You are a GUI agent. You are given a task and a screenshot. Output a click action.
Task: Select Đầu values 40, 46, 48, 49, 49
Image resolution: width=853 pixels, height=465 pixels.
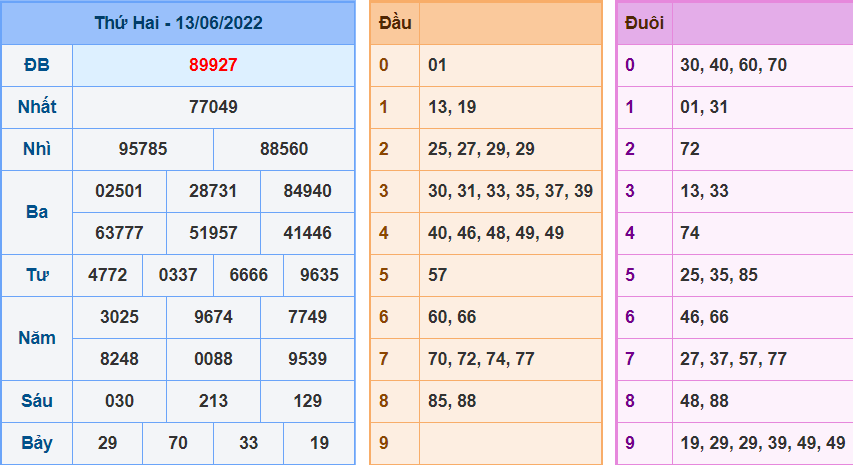[x=496, y=233]
